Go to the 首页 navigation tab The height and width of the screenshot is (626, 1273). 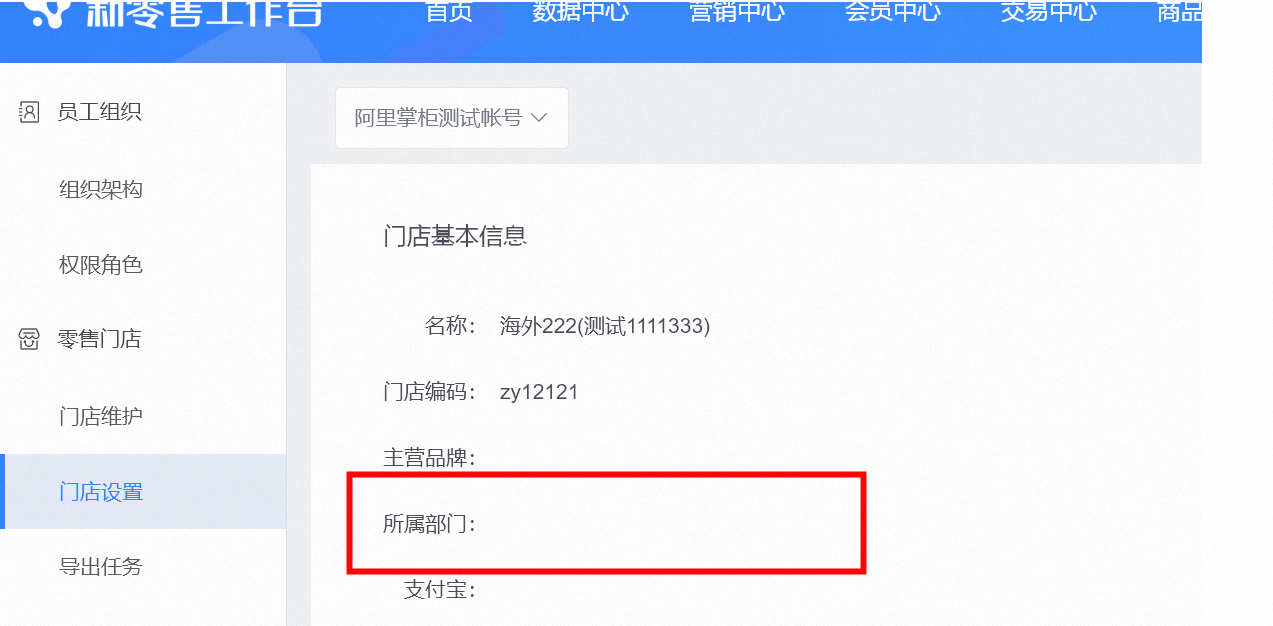point(448,11)
